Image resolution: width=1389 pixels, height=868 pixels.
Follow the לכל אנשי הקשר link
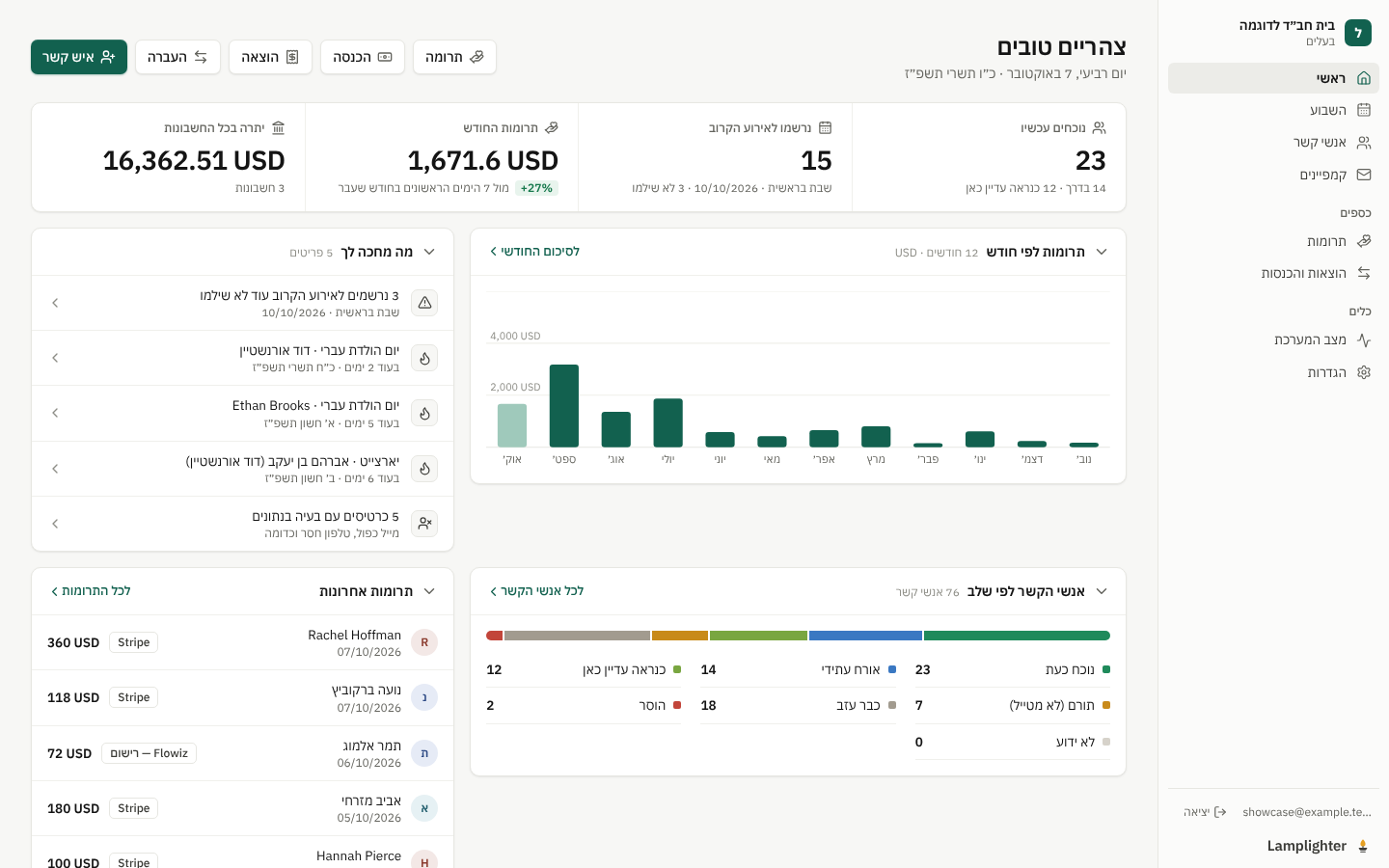tap(536, 591)
